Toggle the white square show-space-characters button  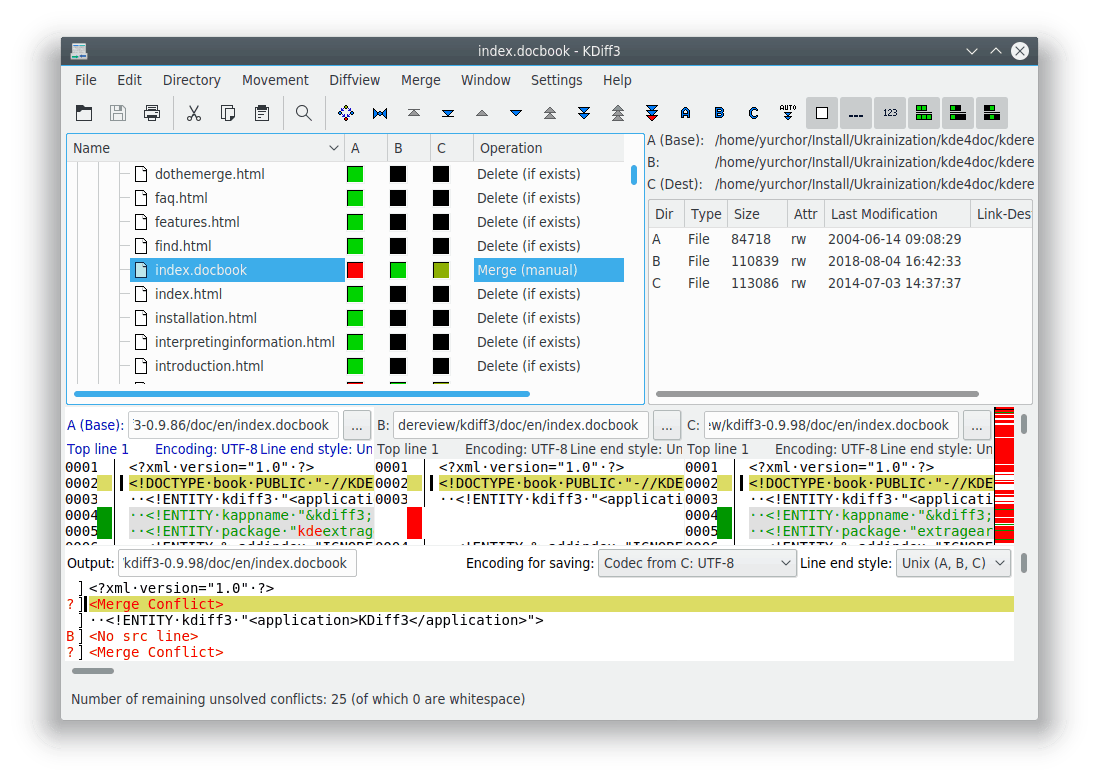(822, 113)
